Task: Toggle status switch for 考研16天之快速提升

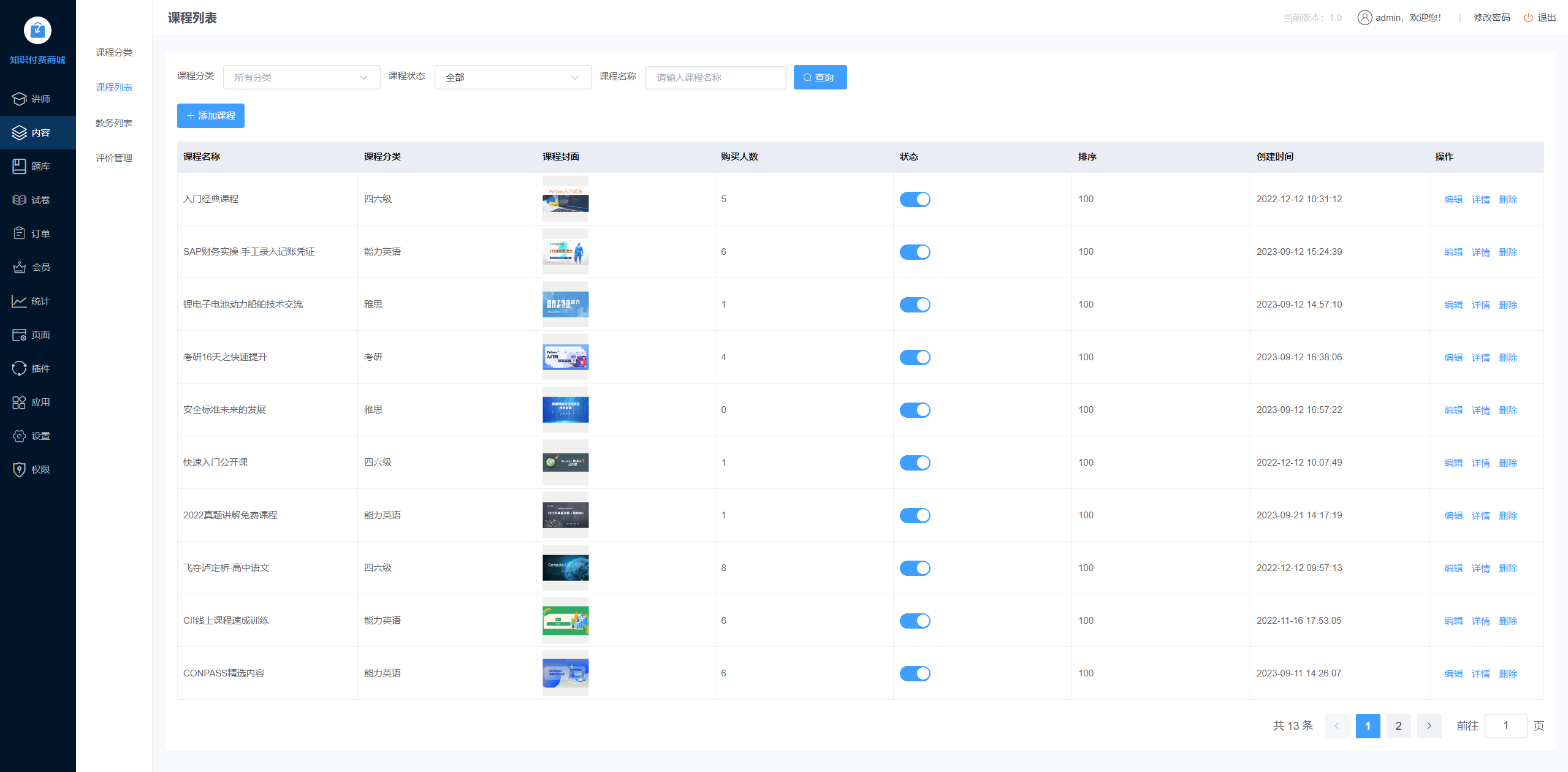Action: [915, 357]
